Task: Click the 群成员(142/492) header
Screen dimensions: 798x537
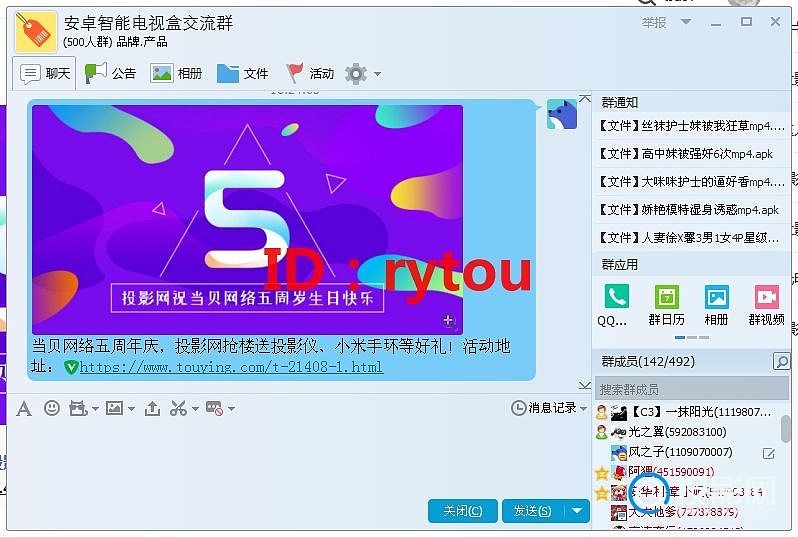Action: click(x=648, y=361)
